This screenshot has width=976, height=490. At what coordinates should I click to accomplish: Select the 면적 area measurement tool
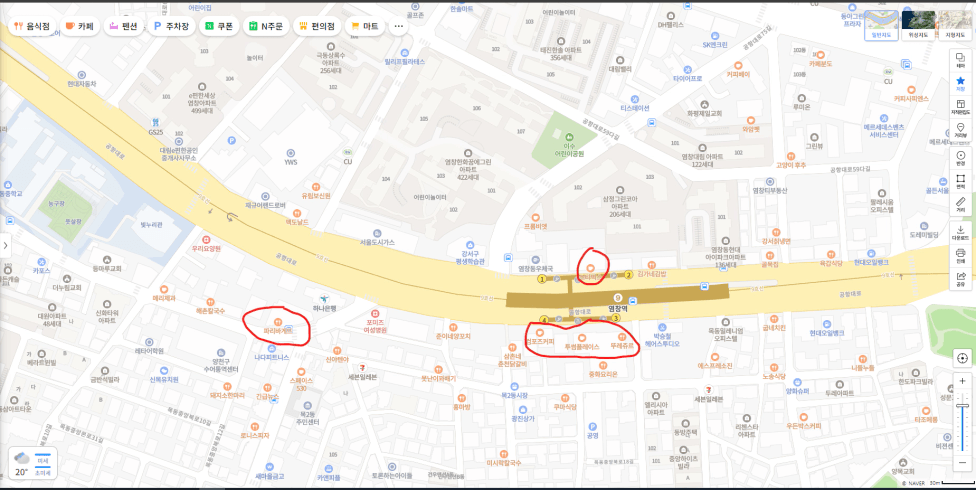coord(959,181)
